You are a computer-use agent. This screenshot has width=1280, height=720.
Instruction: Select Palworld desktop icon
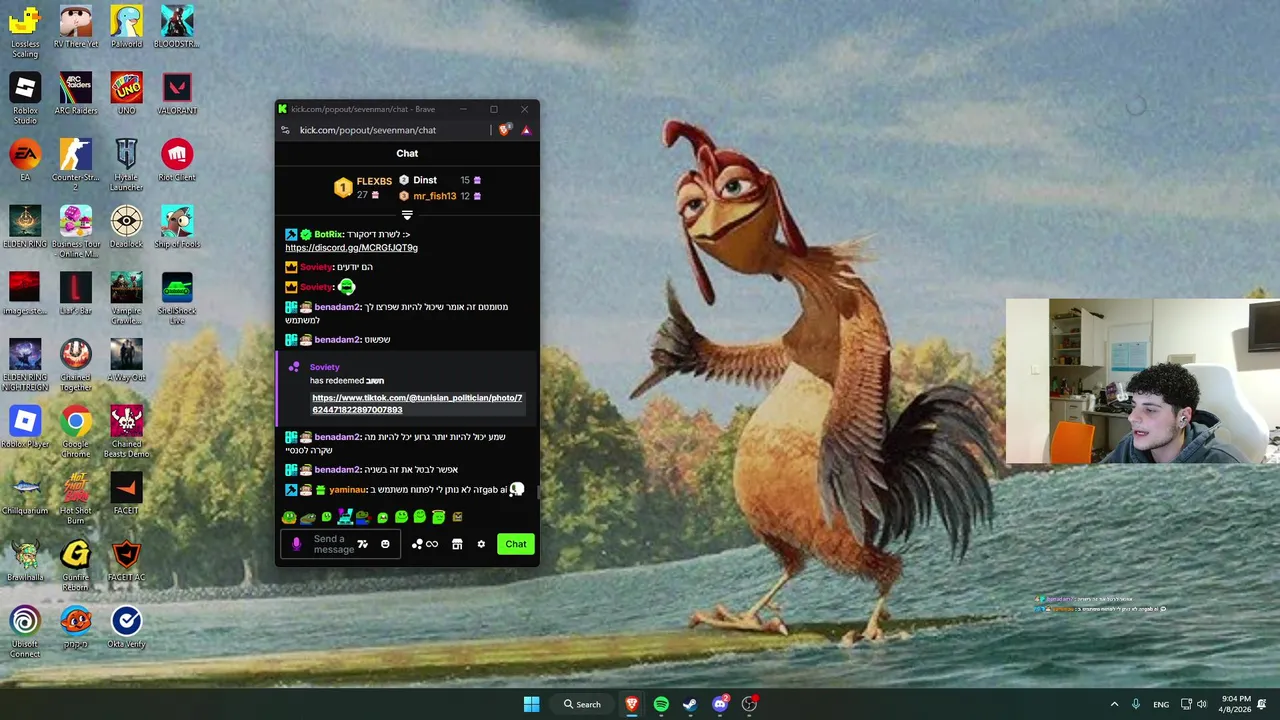[x=126, y=27]
